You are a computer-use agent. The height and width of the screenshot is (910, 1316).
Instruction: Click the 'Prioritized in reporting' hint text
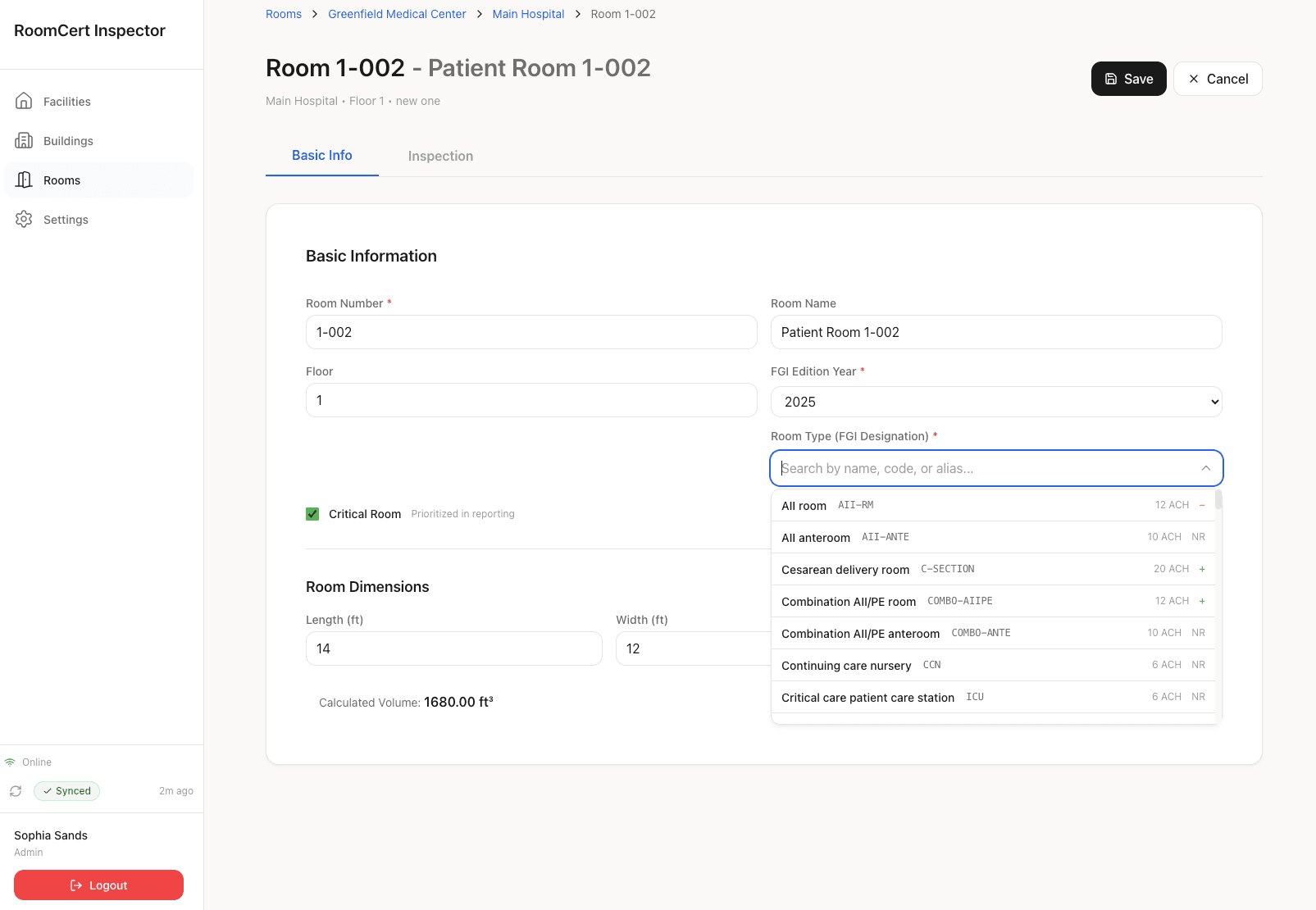(x=463, y=514)
